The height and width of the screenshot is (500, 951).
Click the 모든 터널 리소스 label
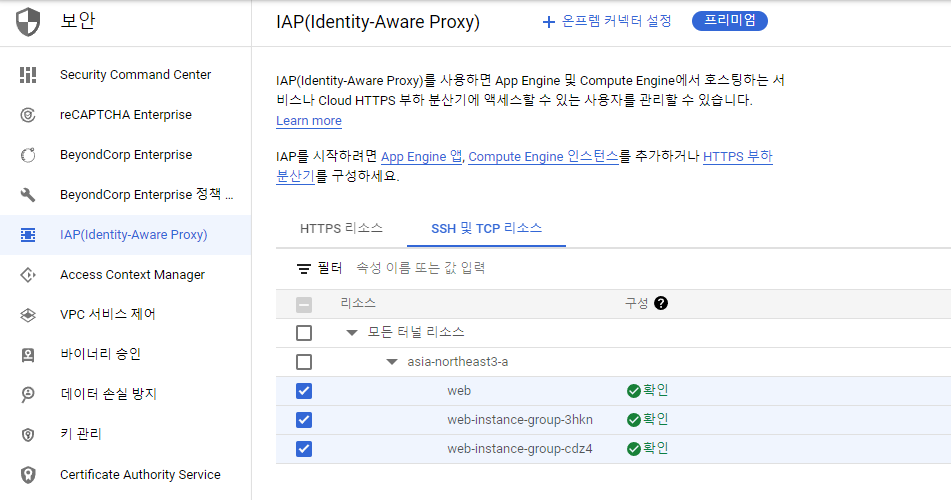[416, 332]
